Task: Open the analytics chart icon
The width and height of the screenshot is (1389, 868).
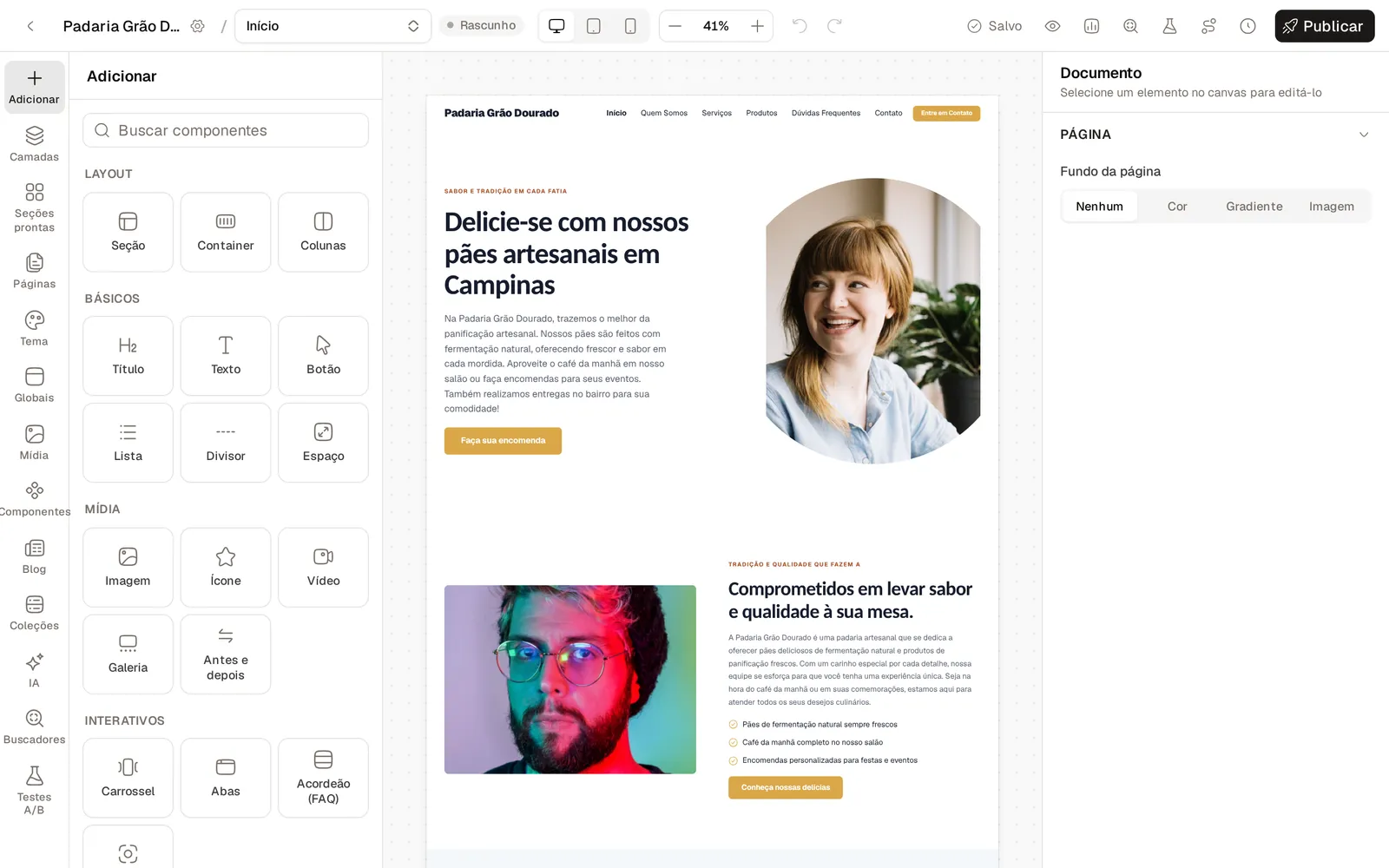Action: 1091,26
